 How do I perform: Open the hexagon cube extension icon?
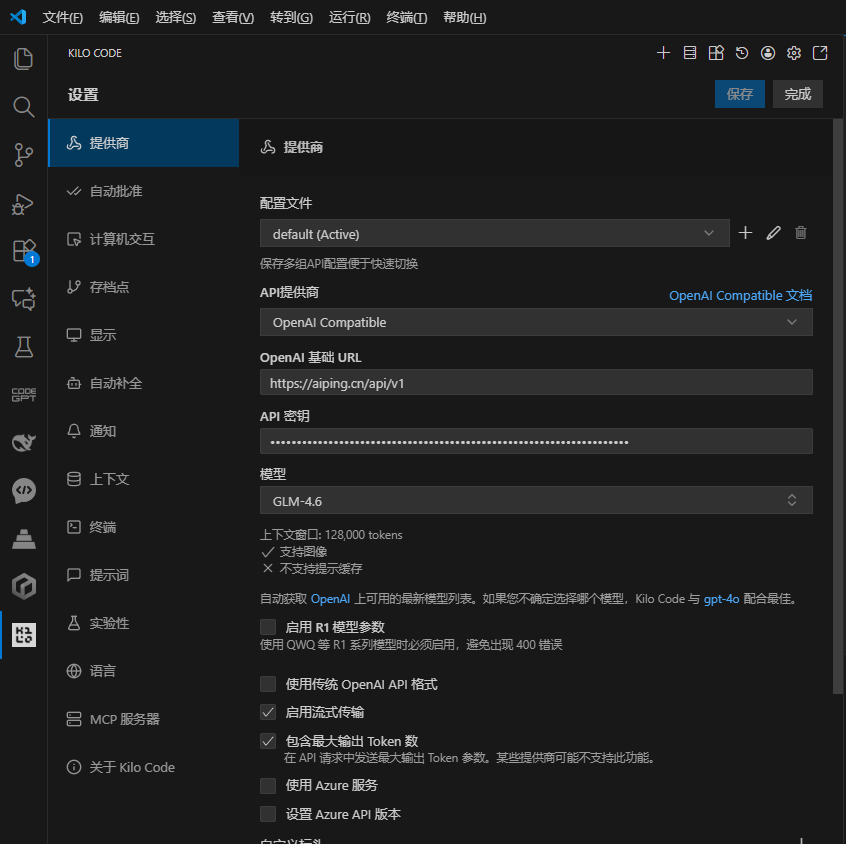pos(23,587)
